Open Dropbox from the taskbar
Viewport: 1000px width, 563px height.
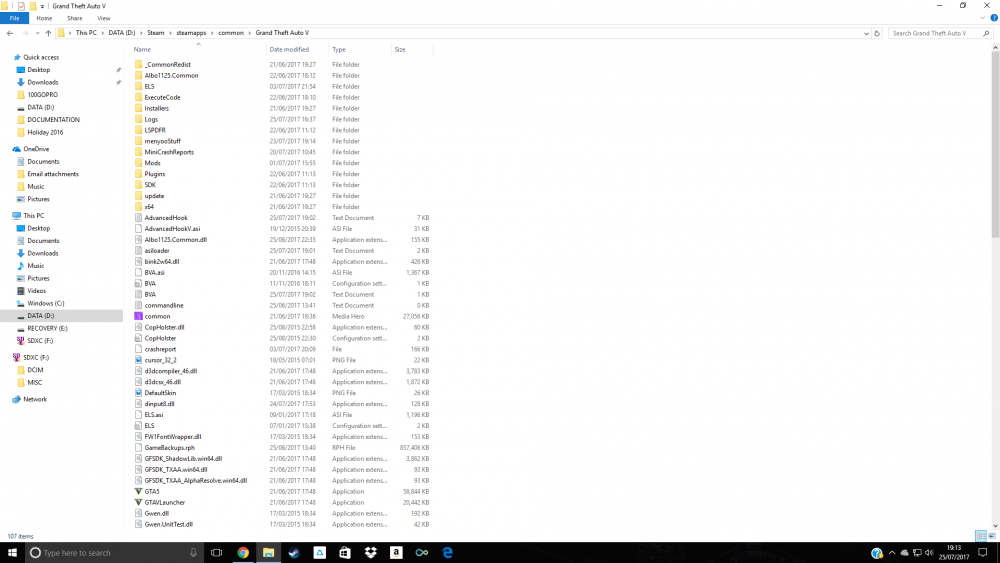click(x=371, y=552)
